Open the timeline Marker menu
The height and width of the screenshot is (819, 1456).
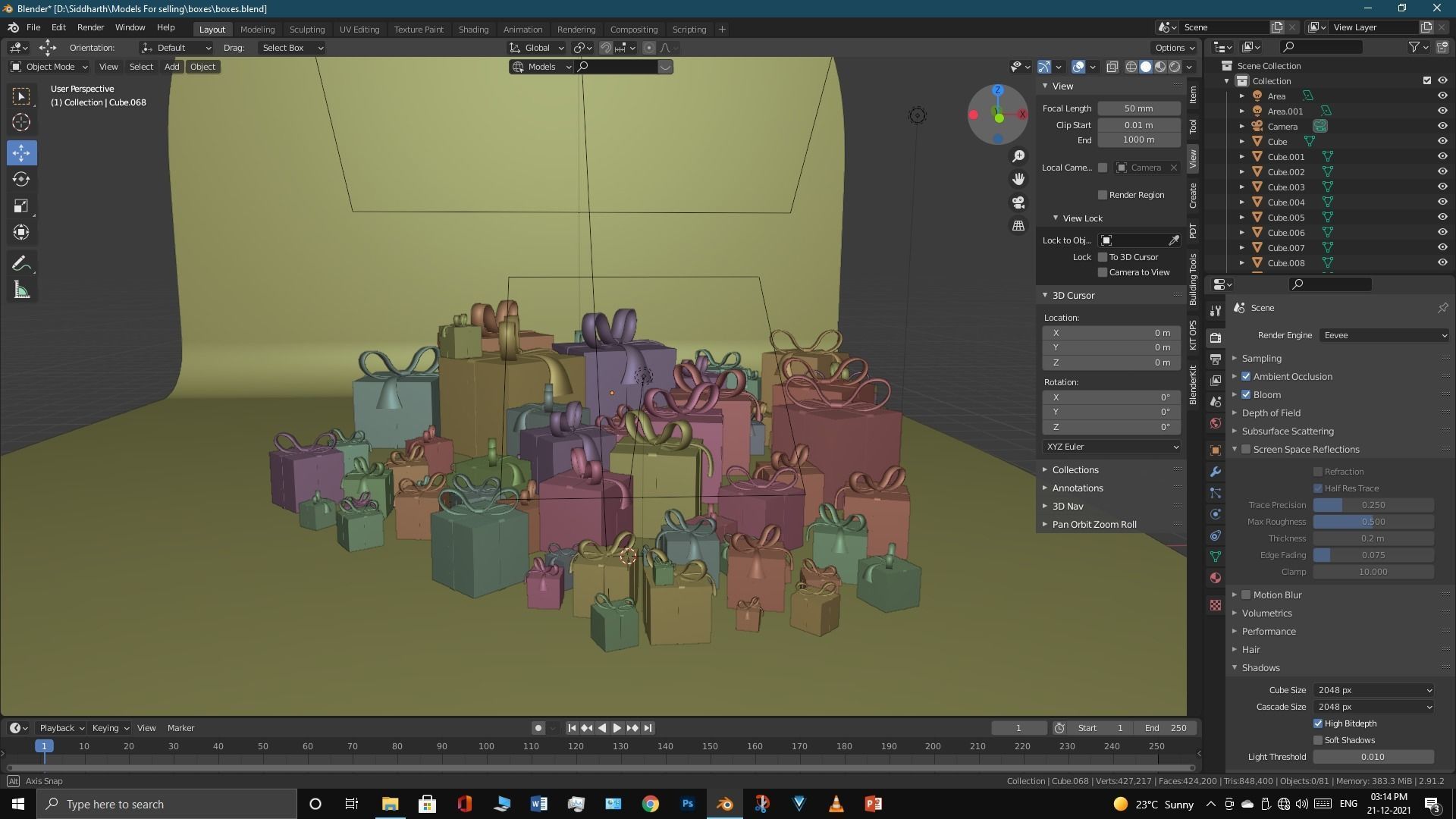(180, 728)
